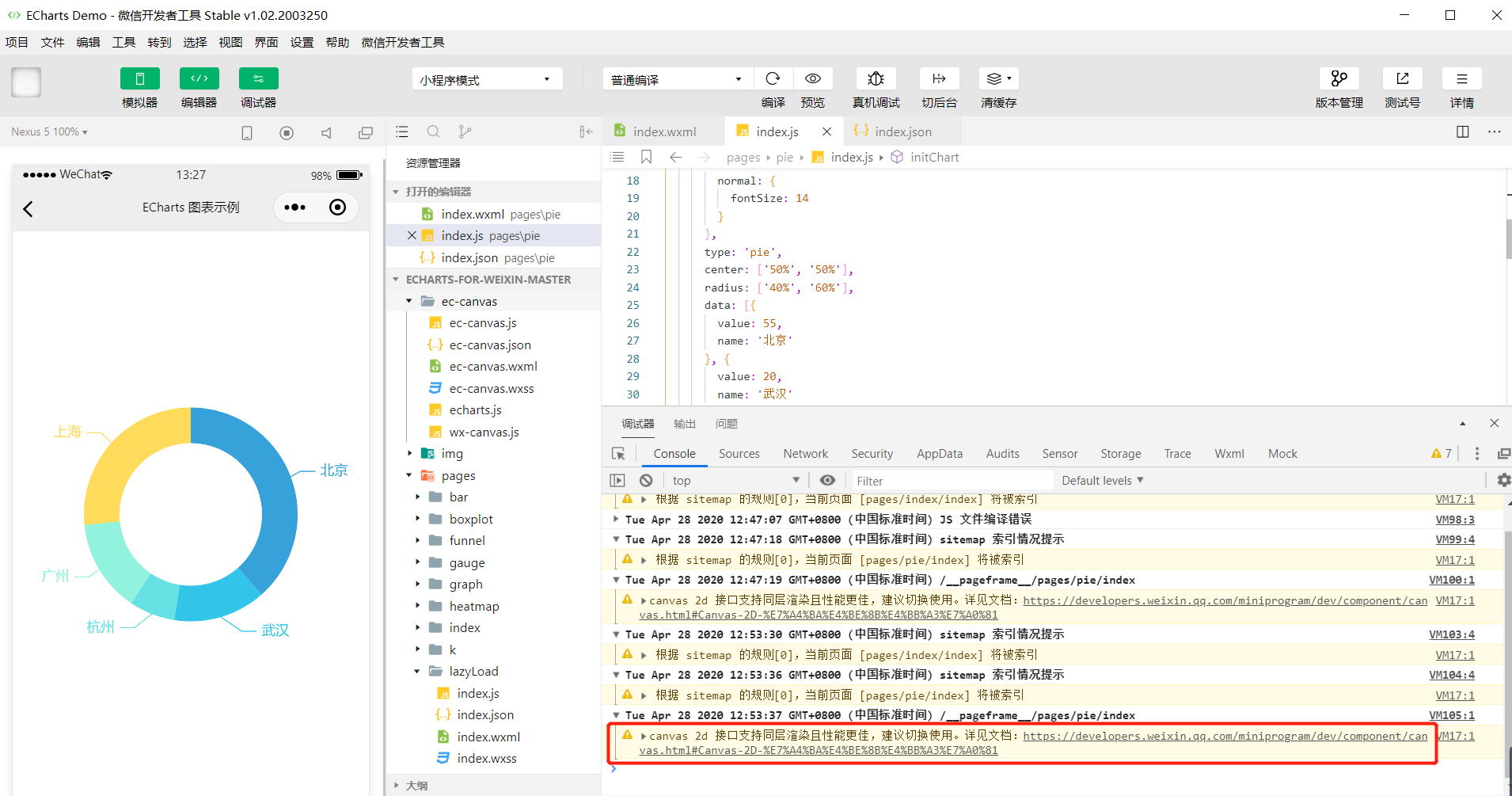Clear console output with the ban icon

(x=647, y=480)
